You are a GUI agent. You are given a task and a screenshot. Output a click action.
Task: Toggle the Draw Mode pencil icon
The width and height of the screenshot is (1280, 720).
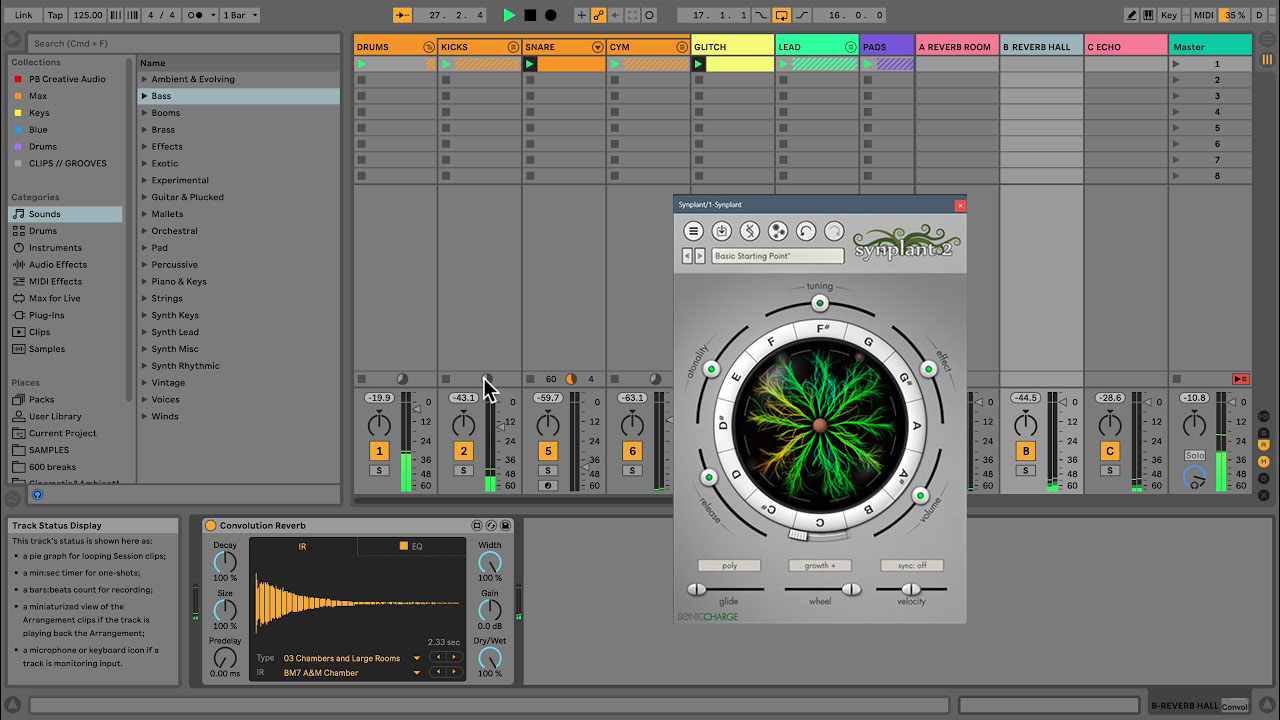[1131, 15]
